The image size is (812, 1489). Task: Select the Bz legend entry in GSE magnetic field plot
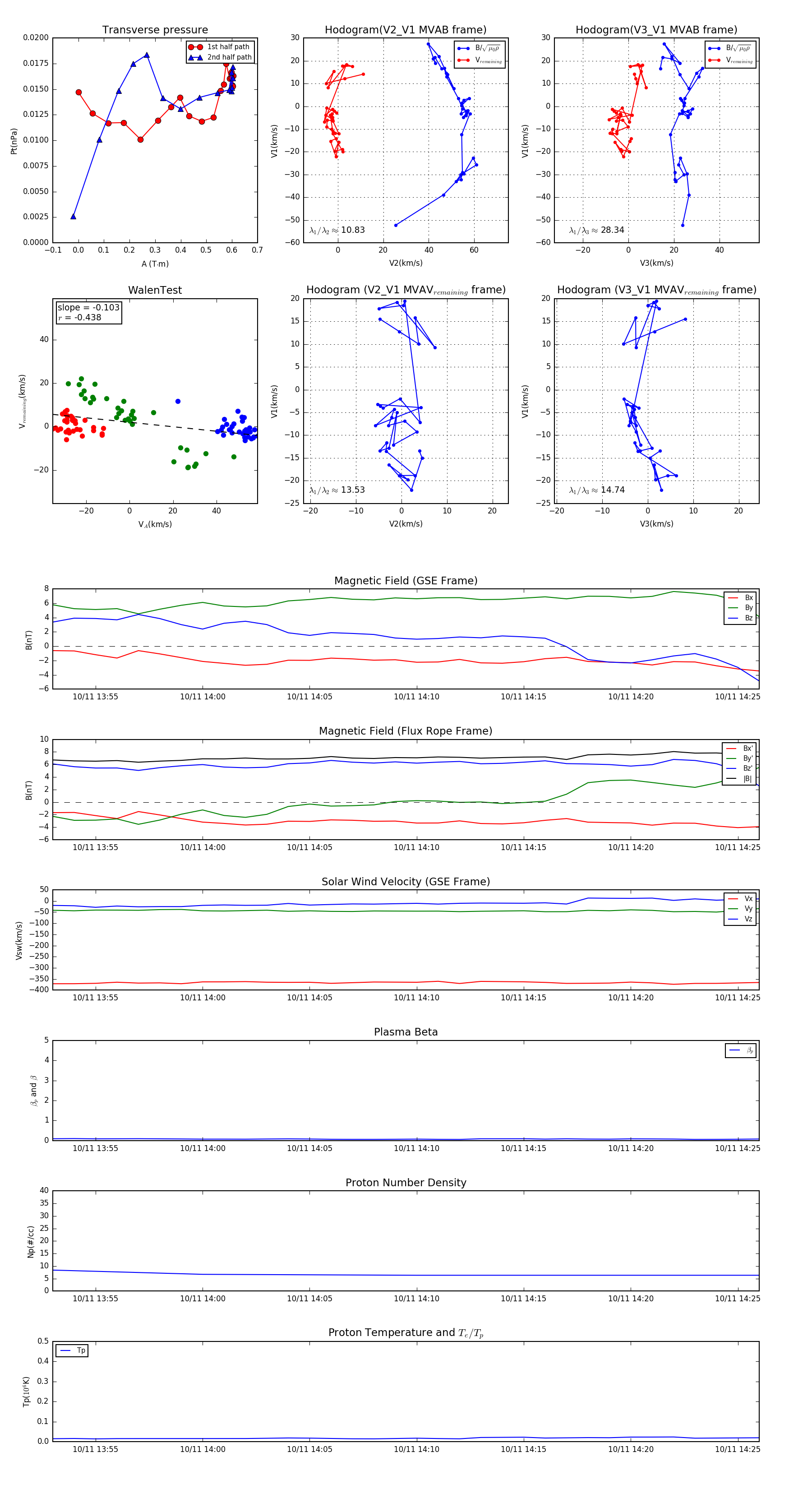click(x=740, y=618)
